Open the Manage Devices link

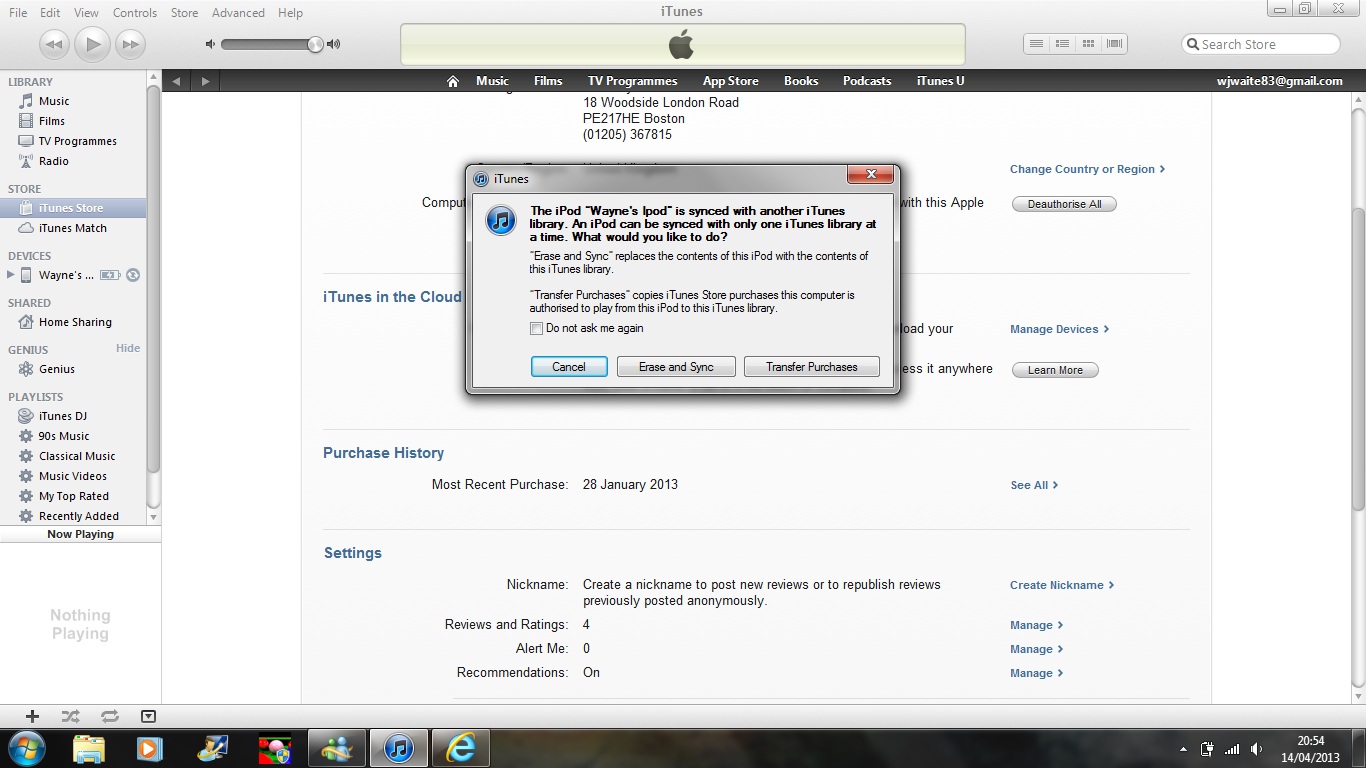[x=1059, y=329]
